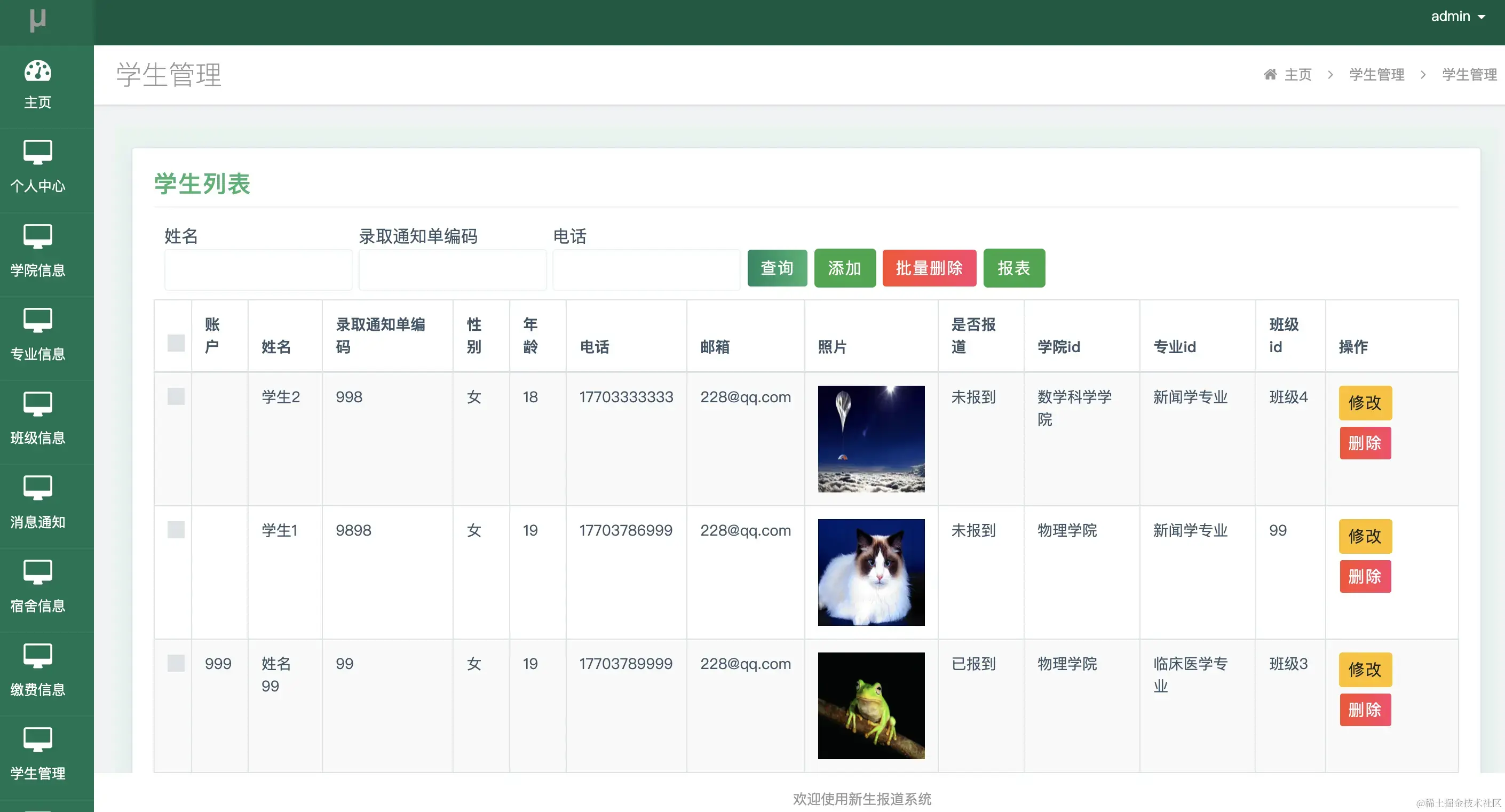This screenshot has height=812, width=1505.
Task: Click the red 批量删除 button
Action: pos(929,268)
